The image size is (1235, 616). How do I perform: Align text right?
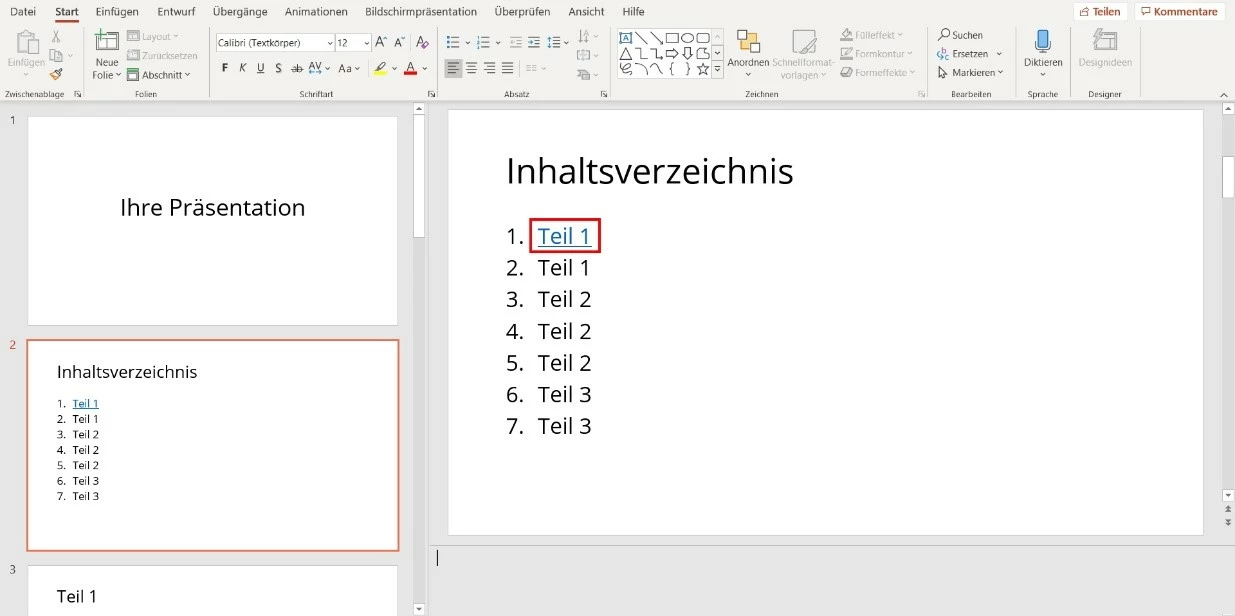[x=489, y=68]
